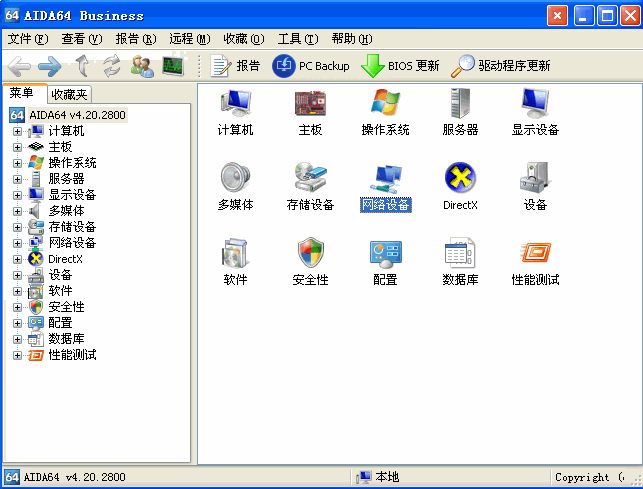Open the 安全性 shield icon in main pane
Screen dimensions: 643x489
[310, 262]
